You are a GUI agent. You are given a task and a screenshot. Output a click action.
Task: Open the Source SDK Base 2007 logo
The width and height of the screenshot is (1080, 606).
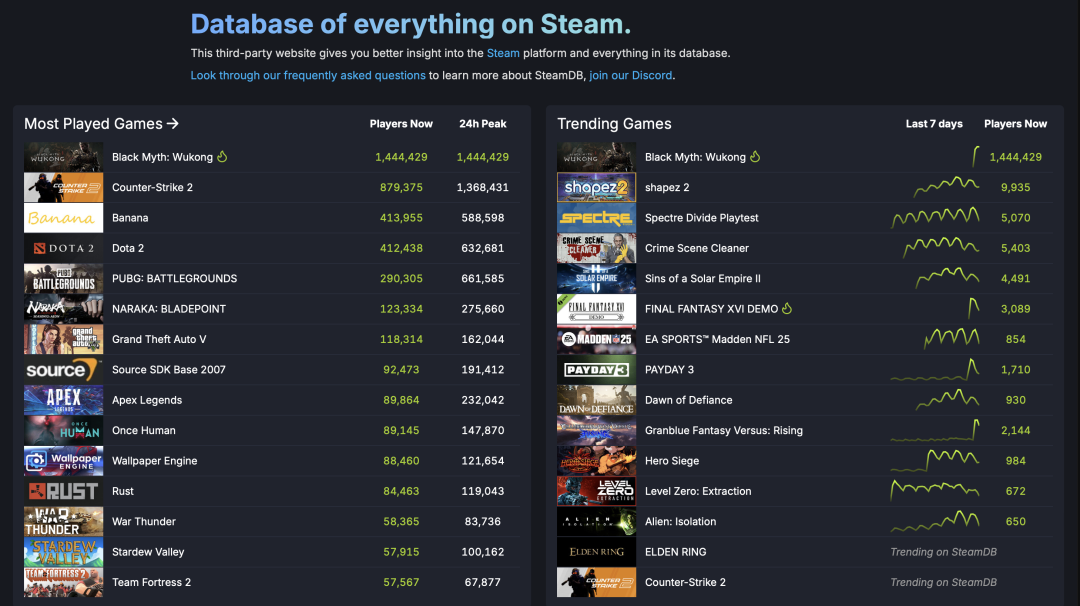63,369
